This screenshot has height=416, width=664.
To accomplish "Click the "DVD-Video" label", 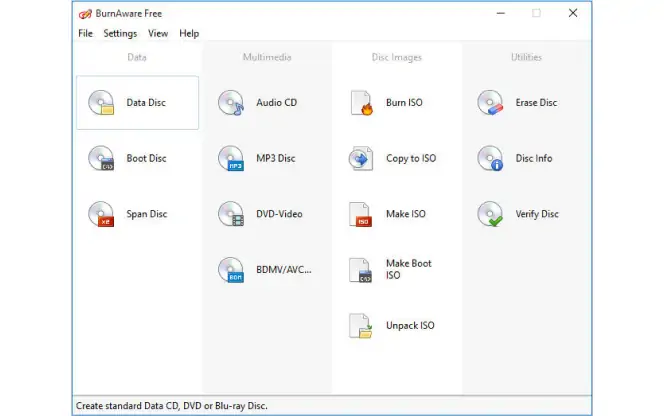I will [x=279, y=214].
